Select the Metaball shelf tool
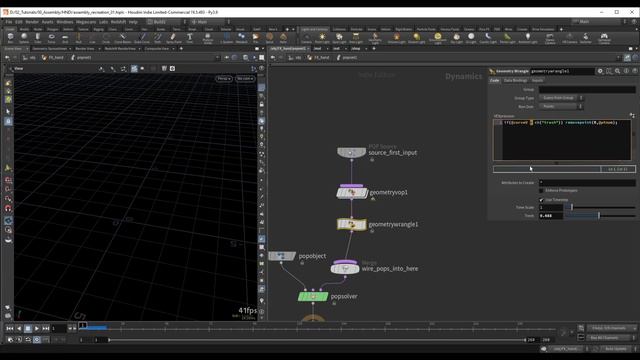This screenshot has height=360, width=640. pyautogui.click(x=241, y=38)
